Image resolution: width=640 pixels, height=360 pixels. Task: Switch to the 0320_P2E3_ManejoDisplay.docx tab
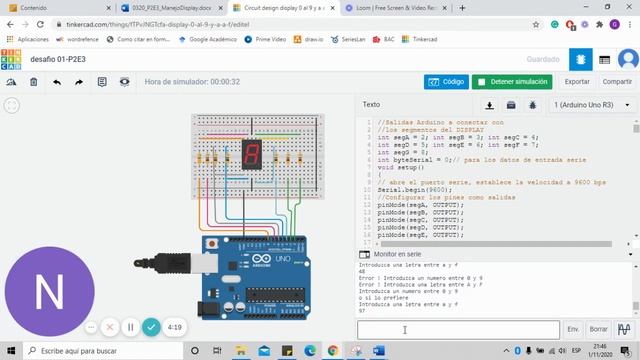click(x=171, y=8)
